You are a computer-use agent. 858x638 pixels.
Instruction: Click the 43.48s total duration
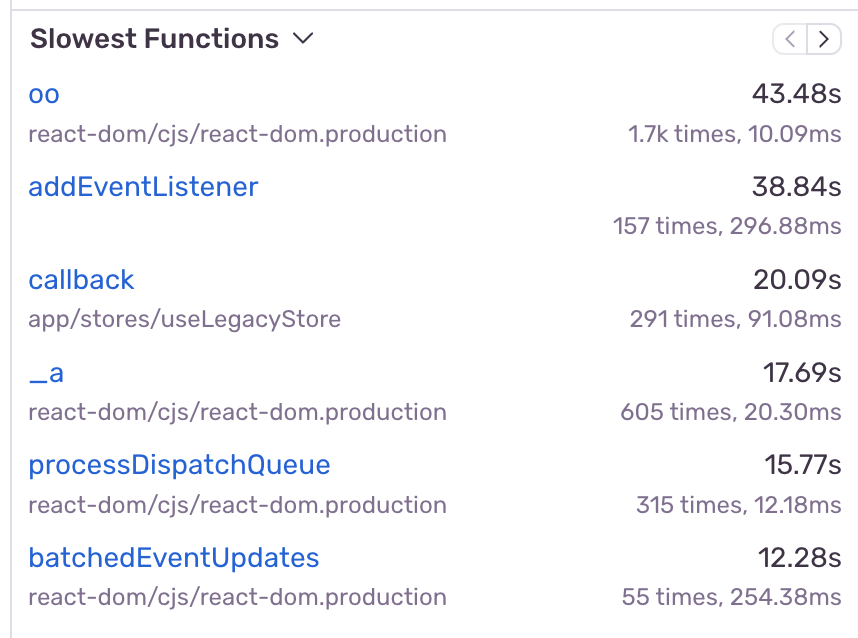(x=796, y=94)
